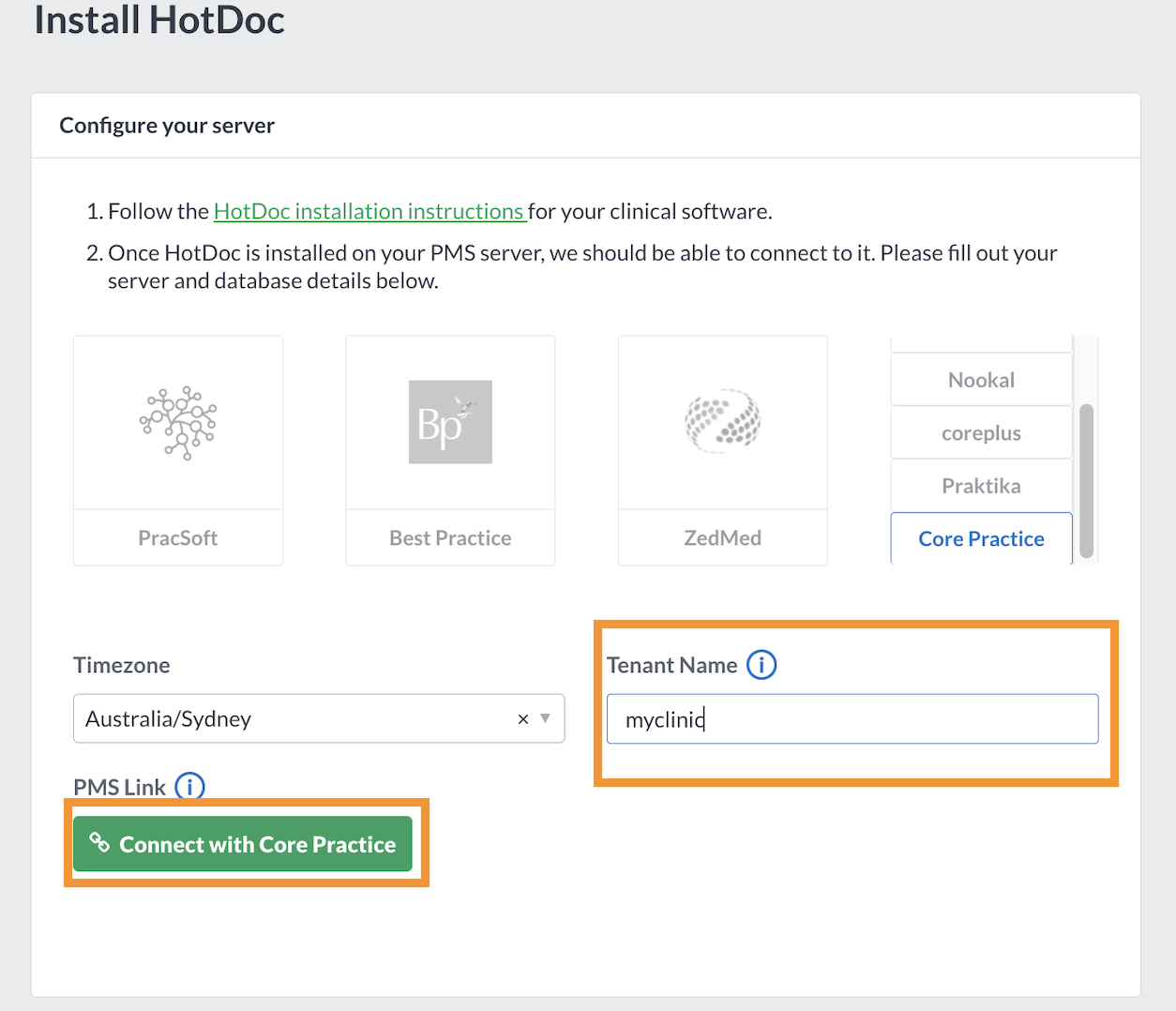Select Core Practice option
Image resolution: width=1176 pixels, height=1011 pixels.
981,538
